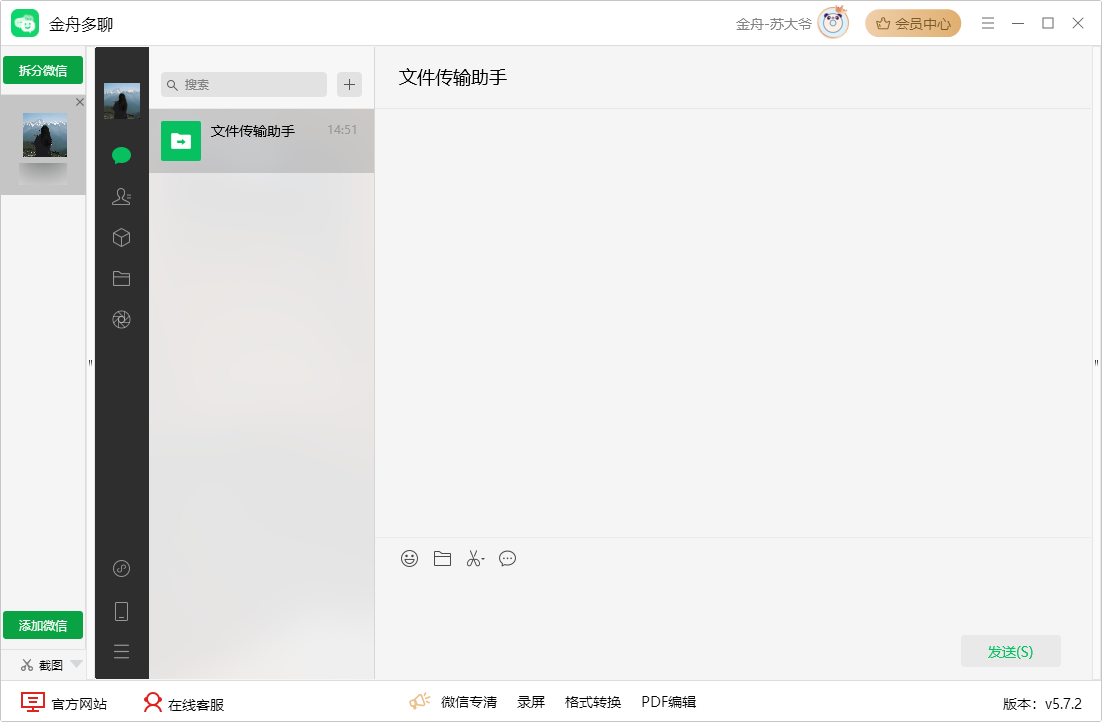Click the search box in chat list
Viewport: 1102px width, 722px height.
(244, 84)
